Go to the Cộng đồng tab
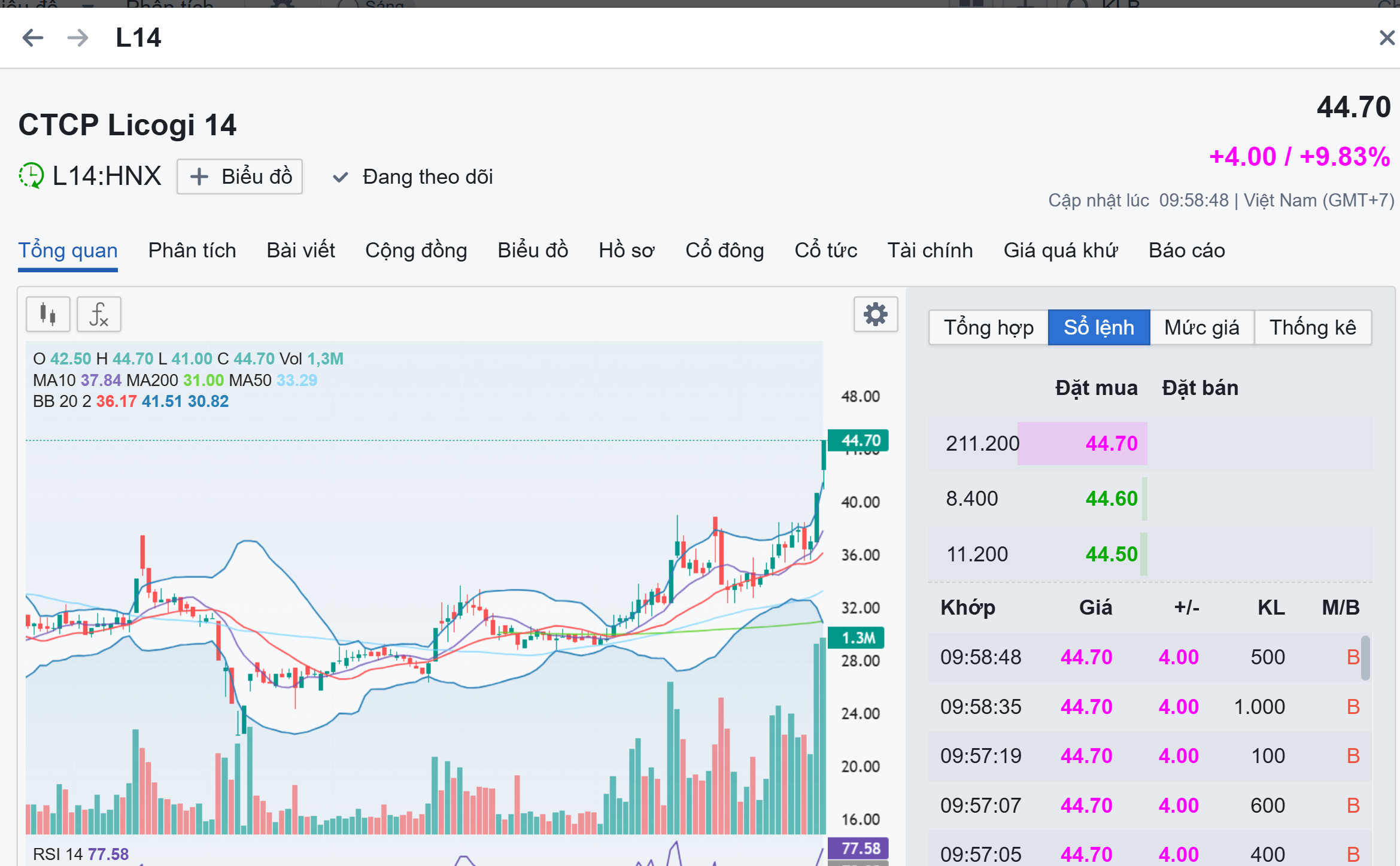 point(416,250)
